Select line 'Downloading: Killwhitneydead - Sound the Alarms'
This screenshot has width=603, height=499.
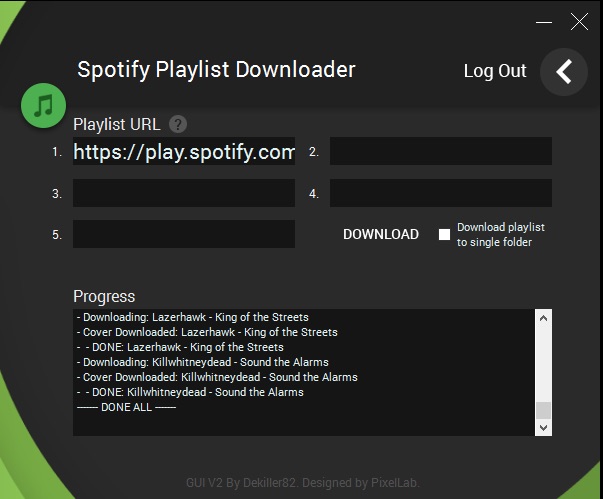203,362
